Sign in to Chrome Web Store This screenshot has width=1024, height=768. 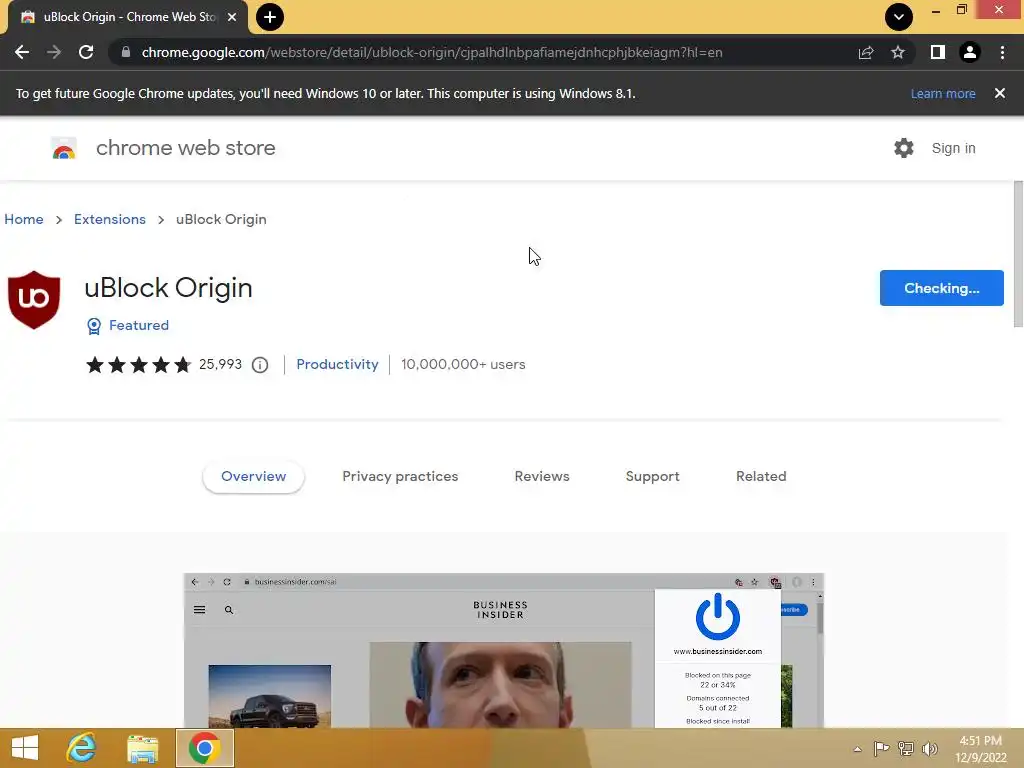[953, 148]
